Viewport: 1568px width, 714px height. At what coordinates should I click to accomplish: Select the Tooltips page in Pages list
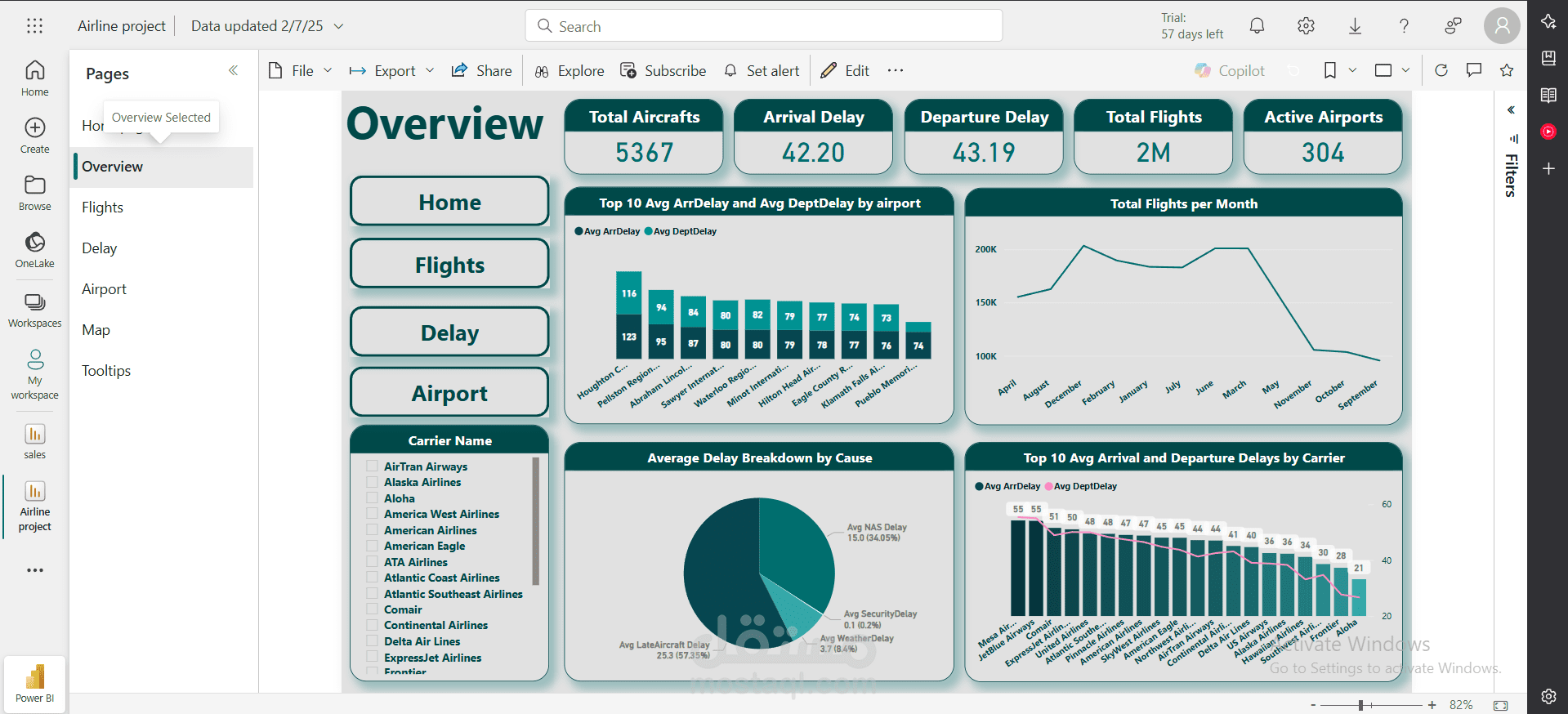pyautogui.click(x=162, y=371)
